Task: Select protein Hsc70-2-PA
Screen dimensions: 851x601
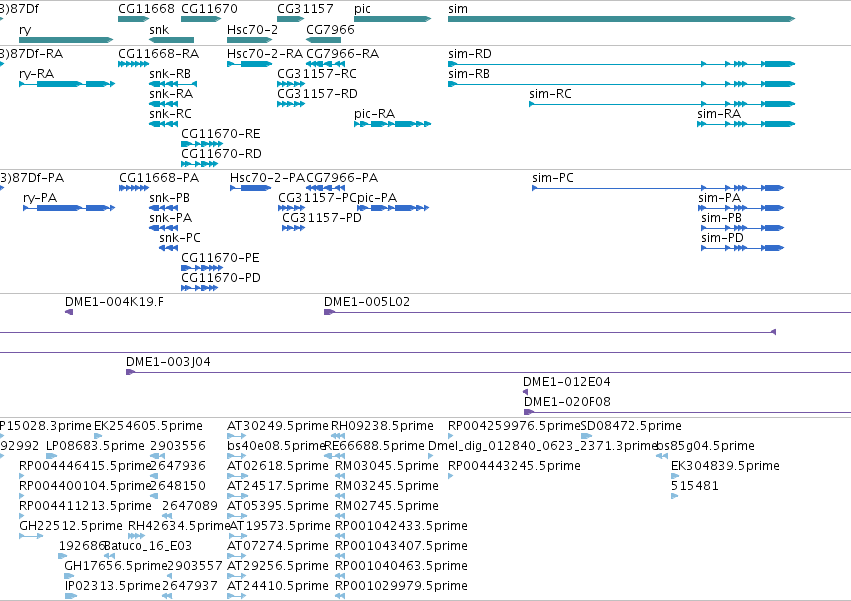Action: click(250, 188)
